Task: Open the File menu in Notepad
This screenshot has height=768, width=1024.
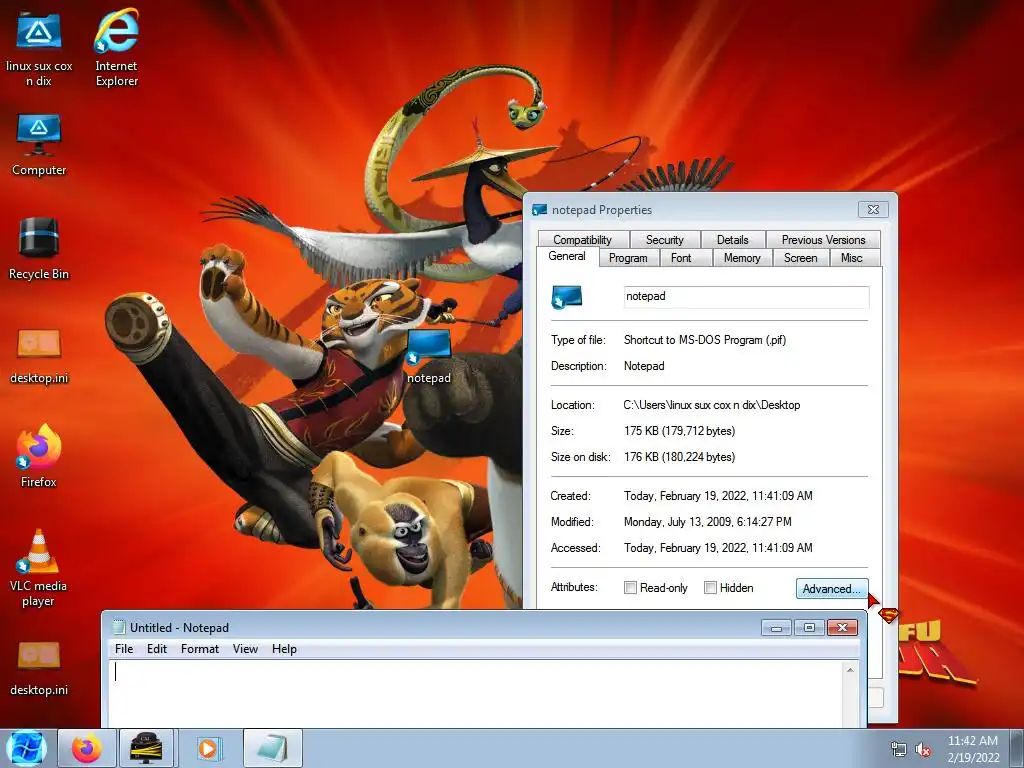Action: [123, 648]
